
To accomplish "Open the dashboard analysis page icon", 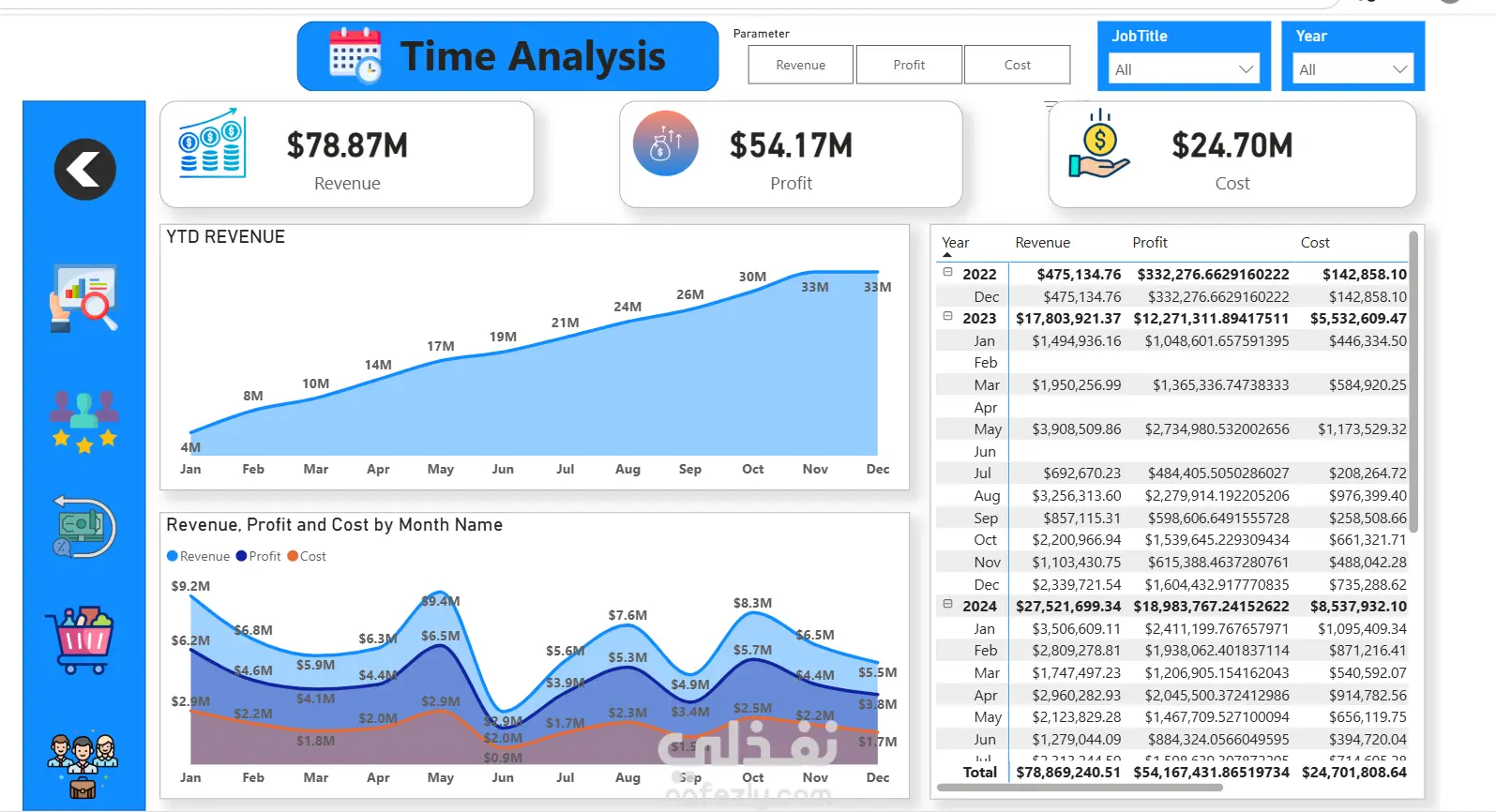I will 83,298.
